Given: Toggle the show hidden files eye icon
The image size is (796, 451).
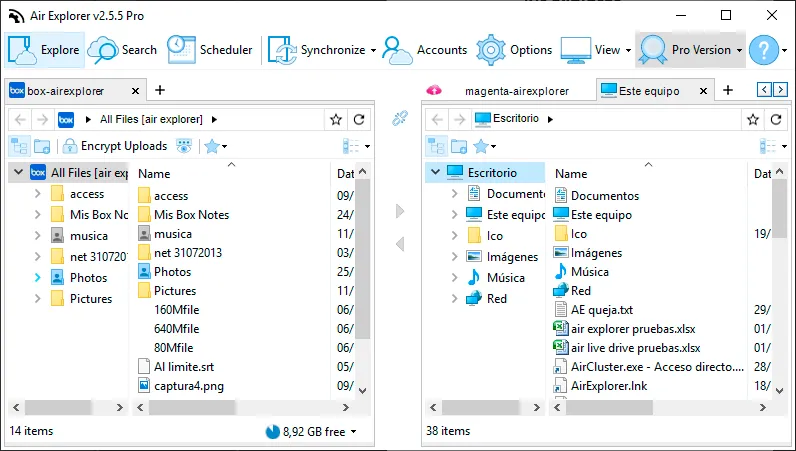Looking at the screenshot, I should click(x=184, y=146).
